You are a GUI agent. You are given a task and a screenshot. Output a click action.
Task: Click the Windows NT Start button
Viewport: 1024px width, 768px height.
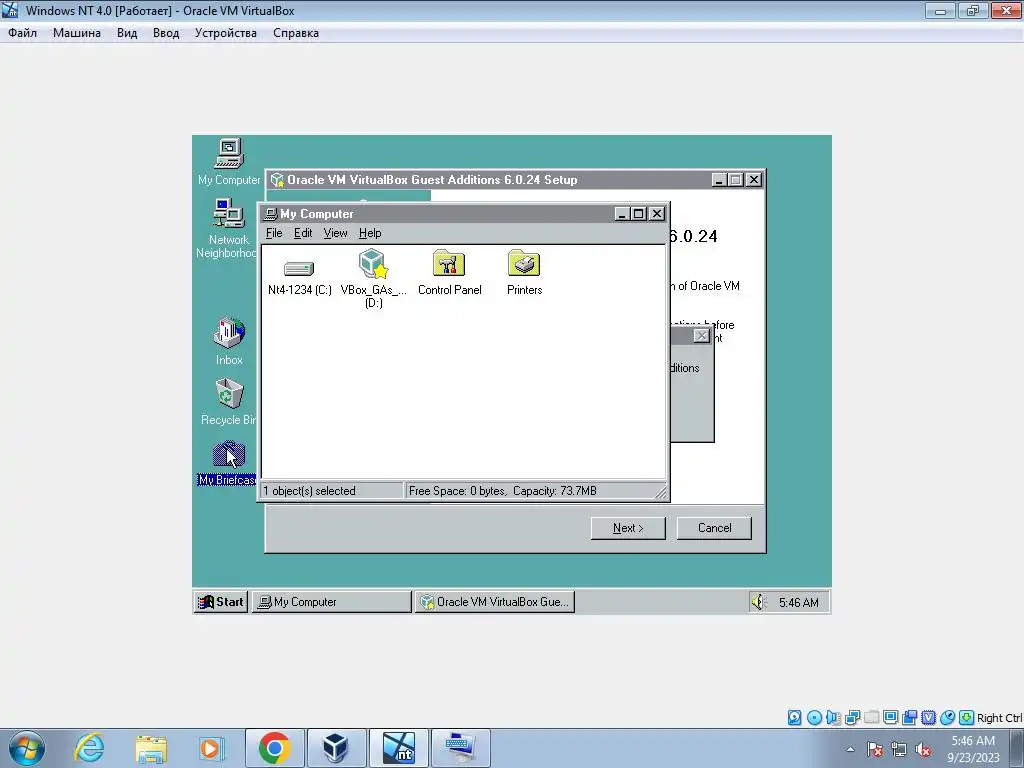click(221, 601)
